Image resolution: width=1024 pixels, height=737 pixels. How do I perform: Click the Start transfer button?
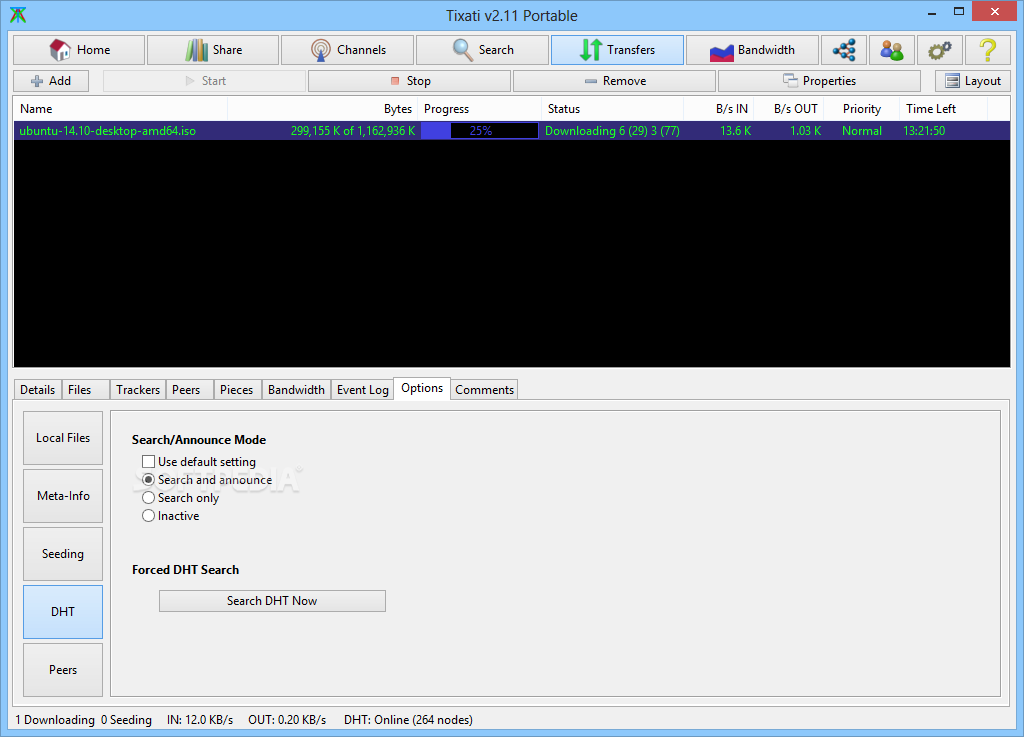204,81
